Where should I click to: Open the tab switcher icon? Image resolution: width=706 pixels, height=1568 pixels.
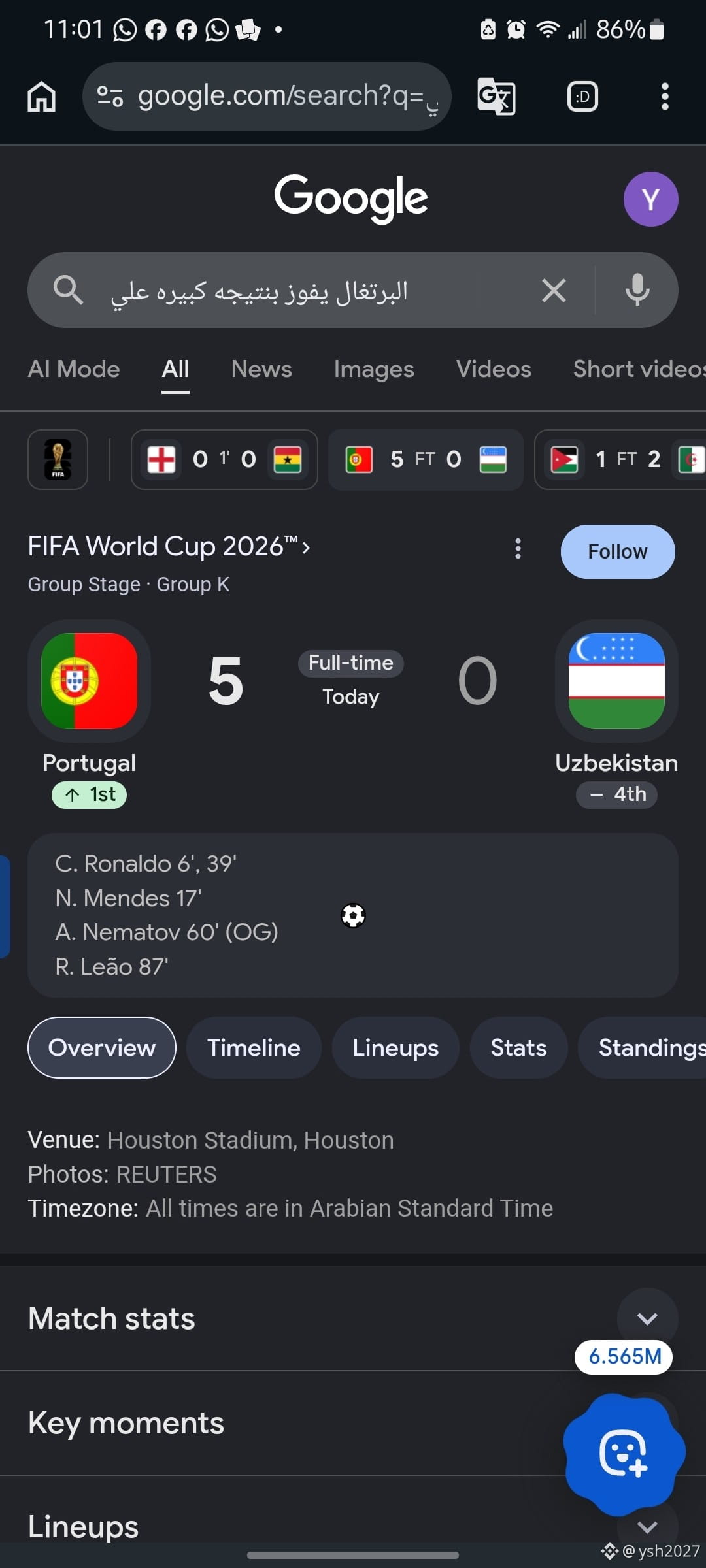pyautogui.click(x=582, y=97)
